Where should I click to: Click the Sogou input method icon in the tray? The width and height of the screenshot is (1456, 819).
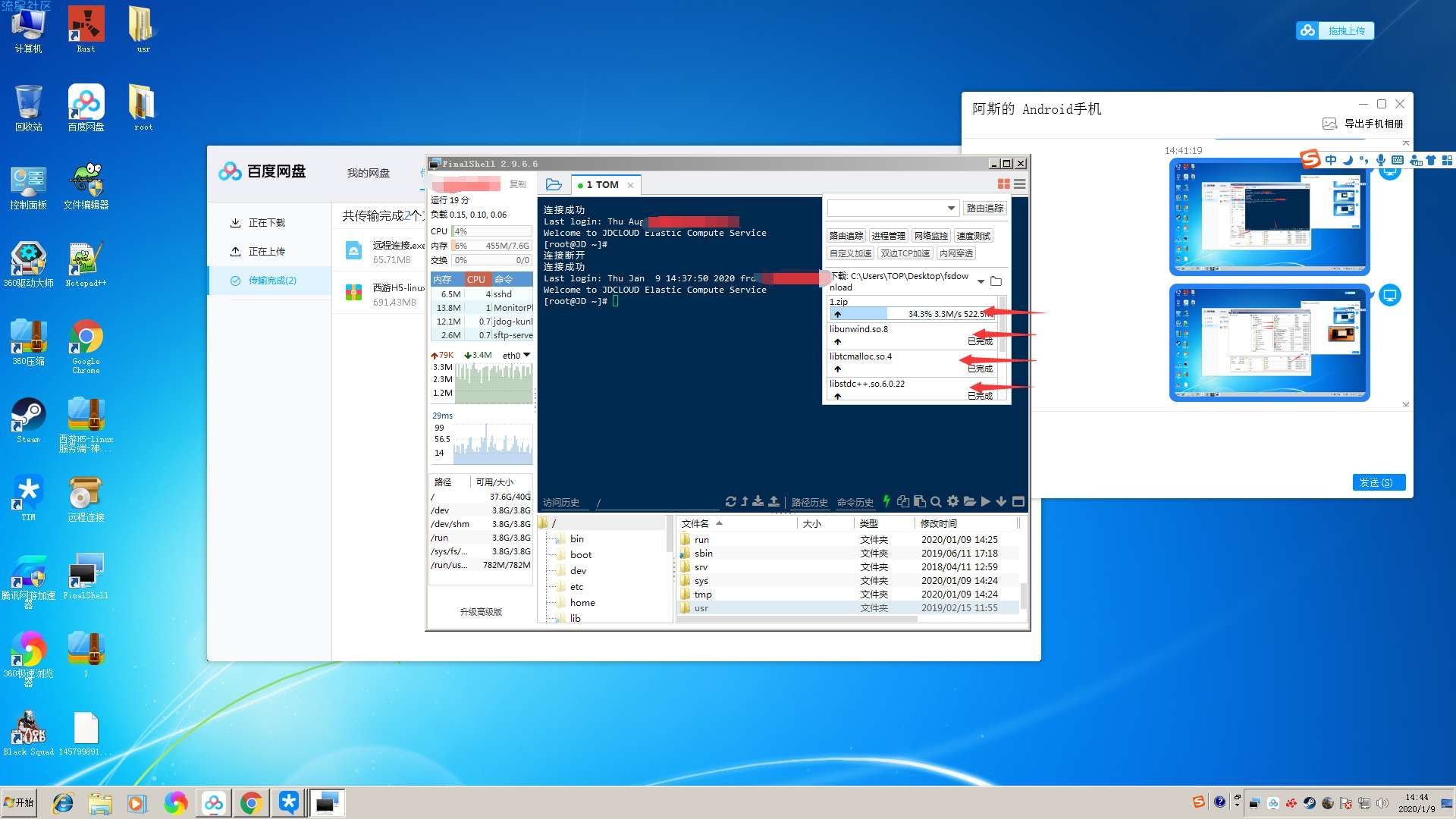[1198, 802]
